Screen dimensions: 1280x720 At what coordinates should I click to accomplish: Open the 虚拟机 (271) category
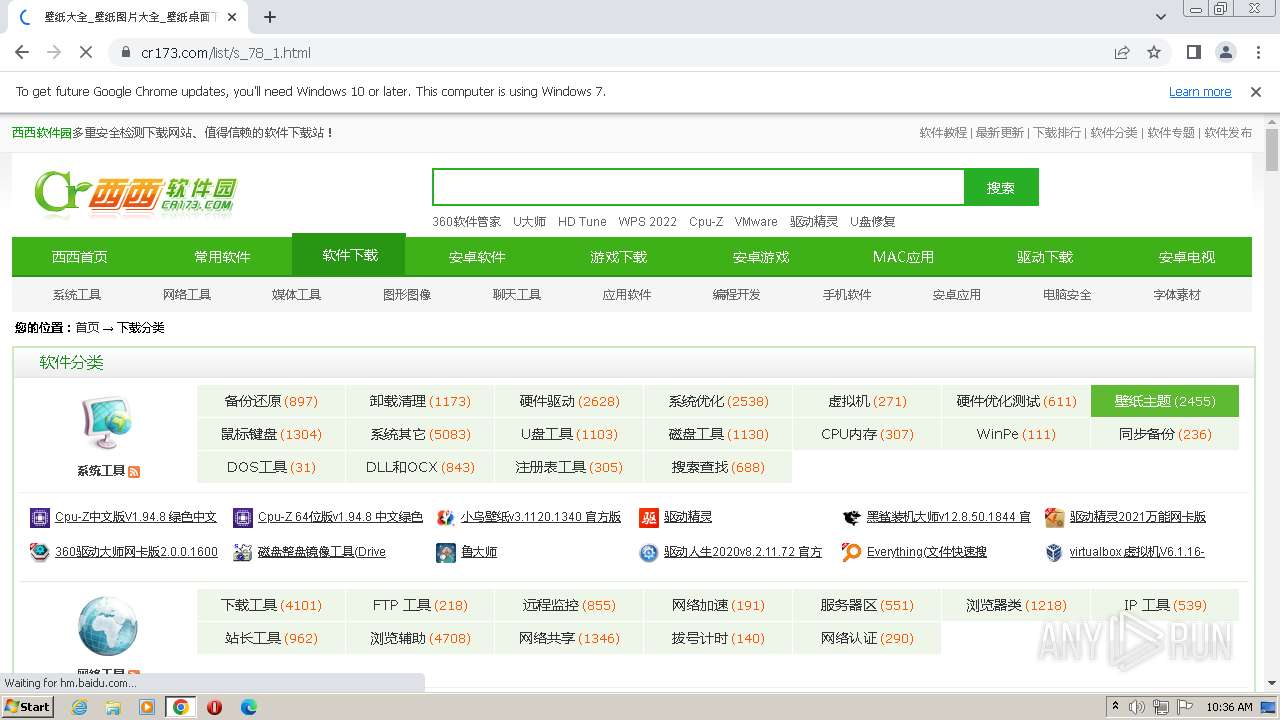[x=867, y=401]
